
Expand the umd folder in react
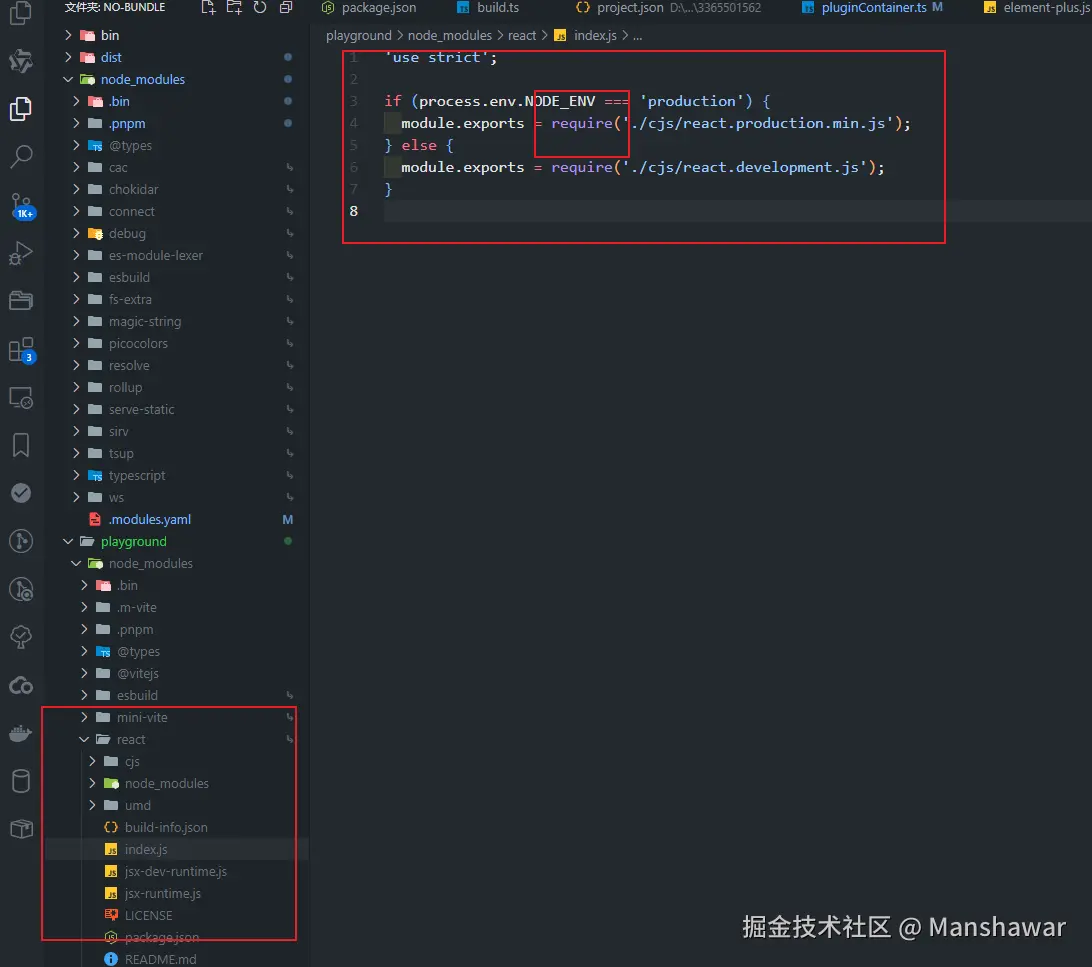click(x=177, y=805)
